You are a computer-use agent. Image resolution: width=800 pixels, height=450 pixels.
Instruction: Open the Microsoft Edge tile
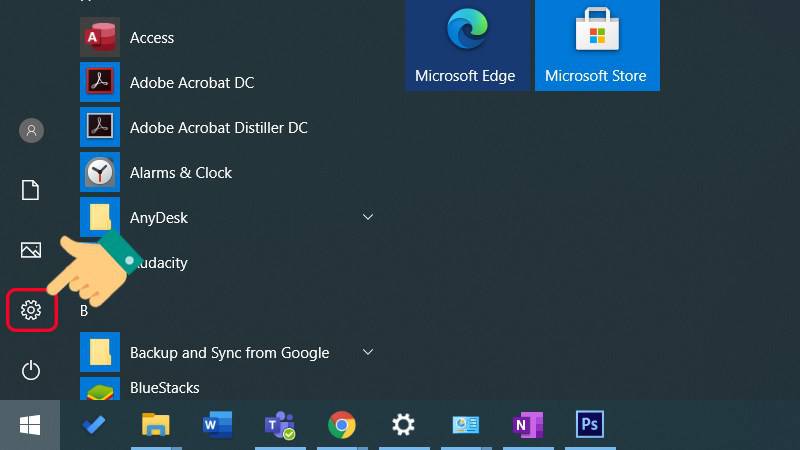point(468,45)
